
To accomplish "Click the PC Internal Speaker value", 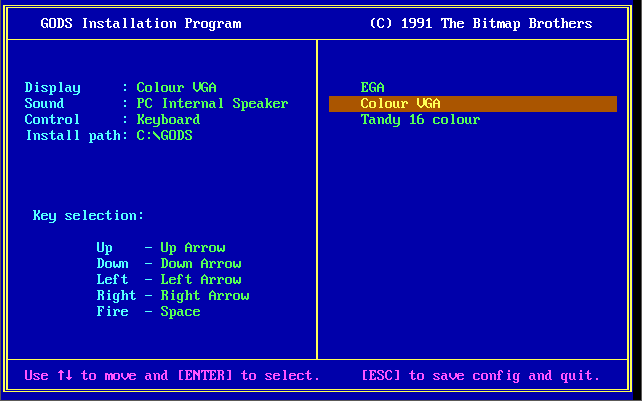I will pyautogui.click(x=212, y=104).
